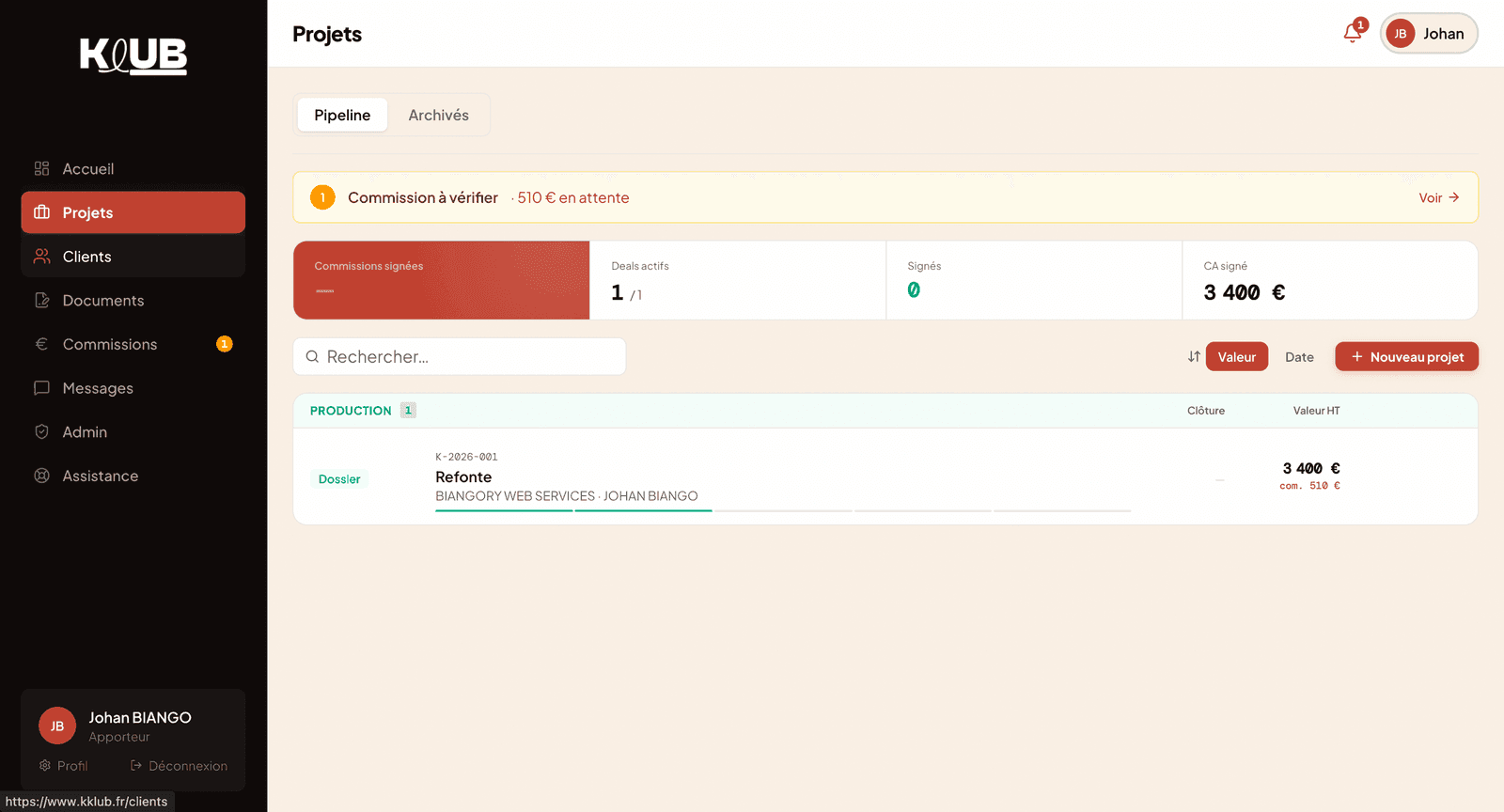1504x812 pixels.
Task: Click the PRODUCTION count badge
Action: pos(408,411)
